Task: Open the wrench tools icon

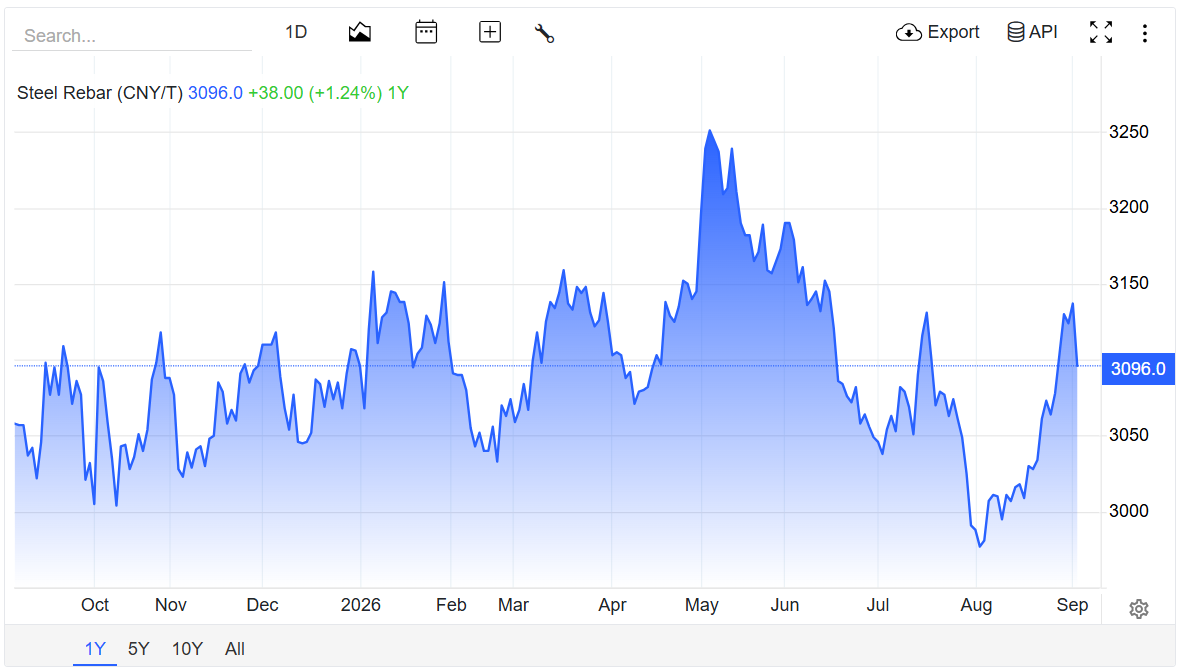Action: point(545,33)
